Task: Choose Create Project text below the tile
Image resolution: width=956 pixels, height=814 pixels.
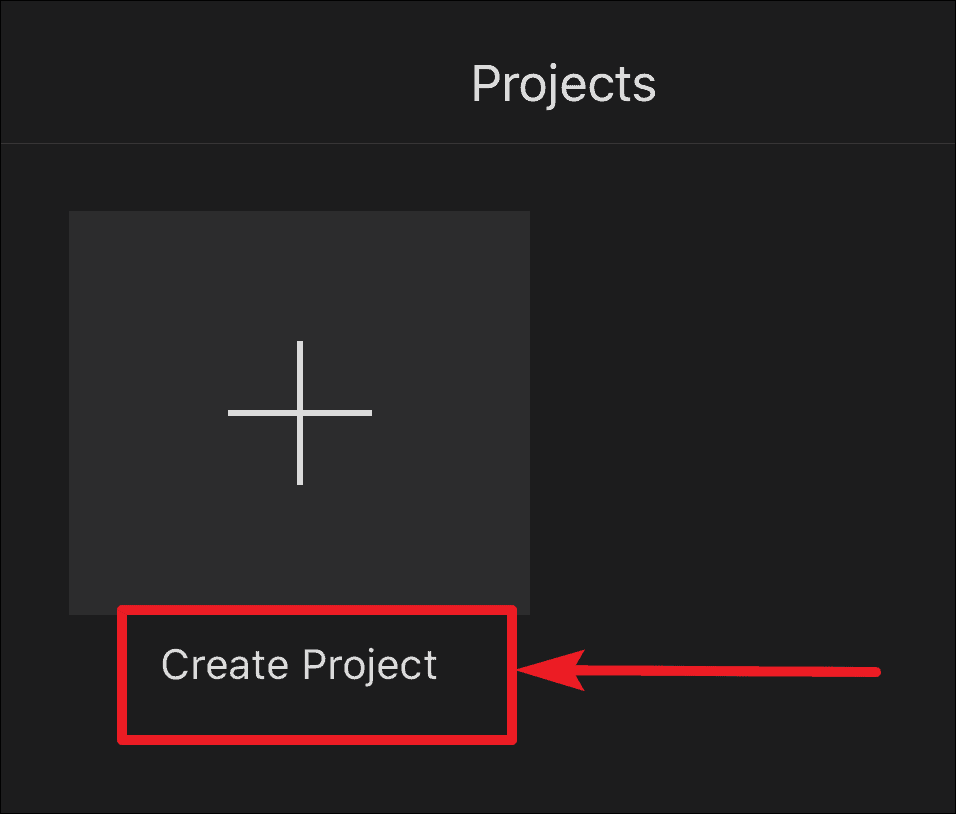Action: [299, 664]
